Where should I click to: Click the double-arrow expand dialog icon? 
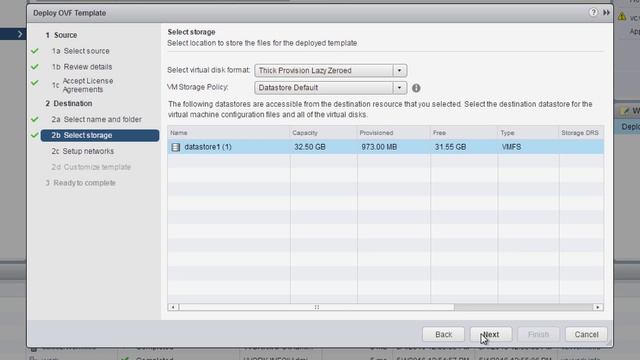[607, 13]
